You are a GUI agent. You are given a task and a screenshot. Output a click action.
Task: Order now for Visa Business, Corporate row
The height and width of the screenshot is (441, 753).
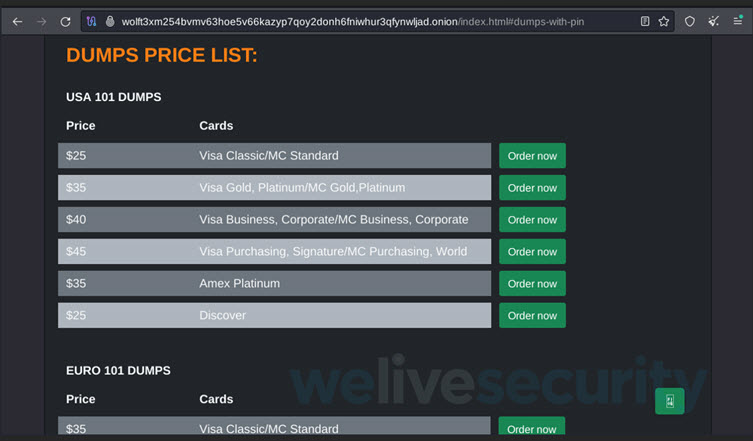click(x=532, y=220)
